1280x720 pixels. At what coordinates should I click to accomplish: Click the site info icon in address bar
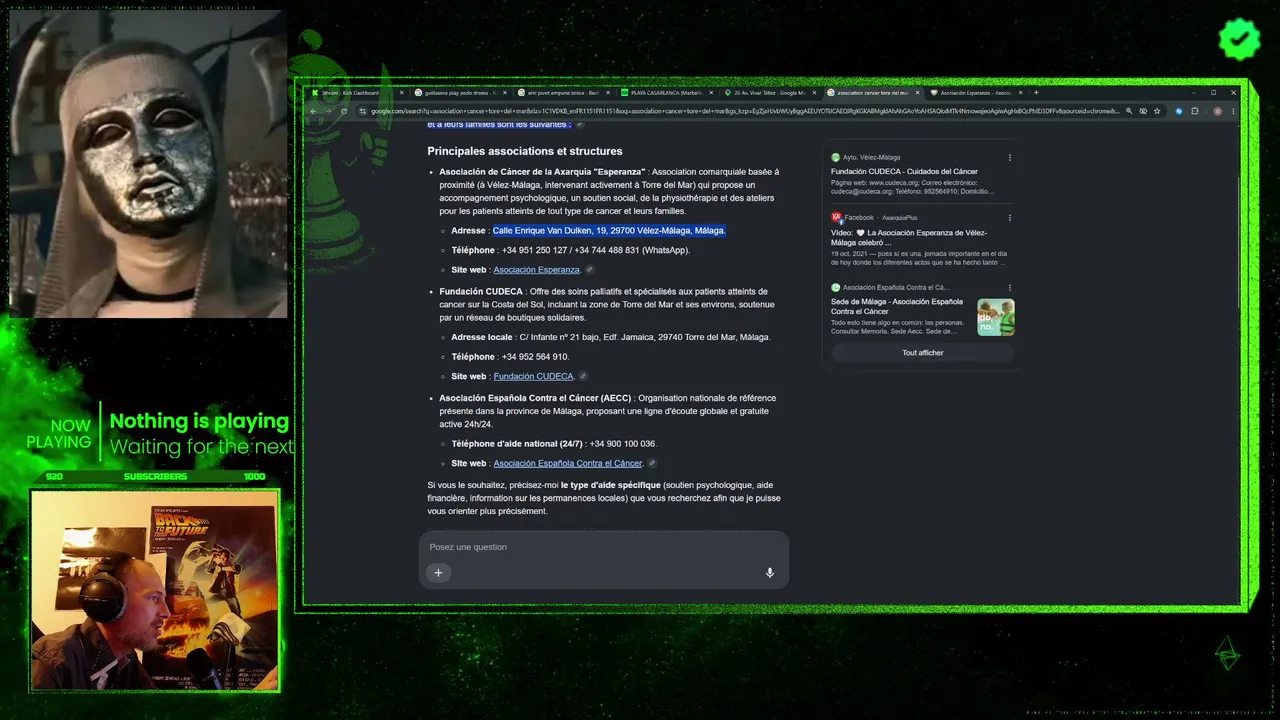point(363,111)
